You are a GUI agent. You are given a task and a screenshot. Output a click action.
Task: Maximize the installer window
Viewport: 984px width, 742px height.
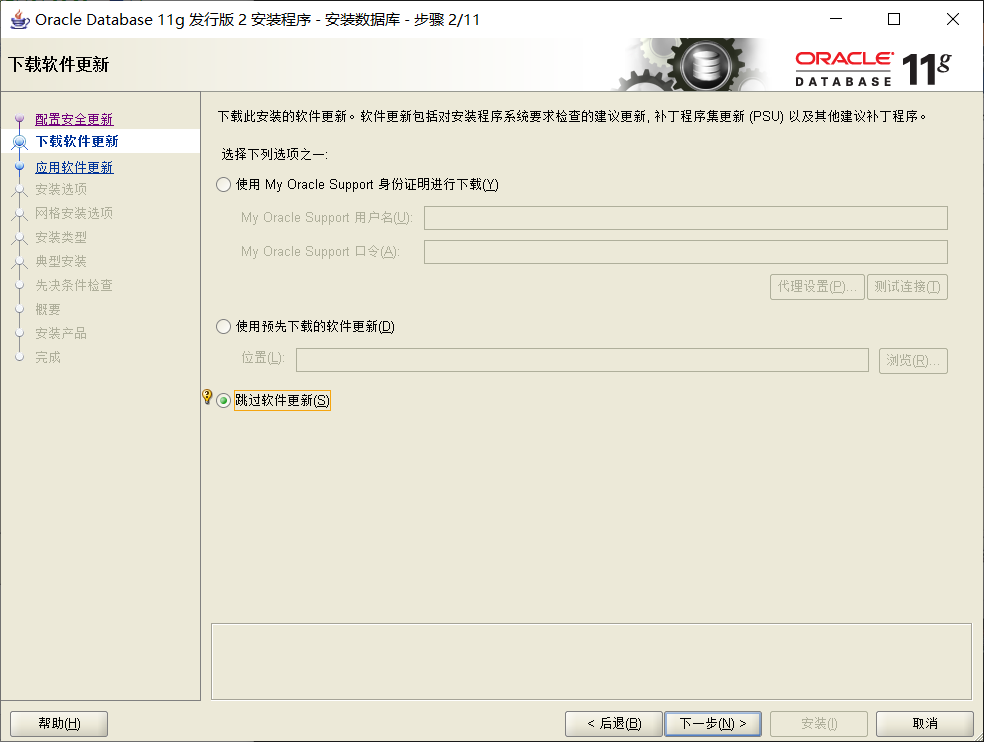point(894,19)
